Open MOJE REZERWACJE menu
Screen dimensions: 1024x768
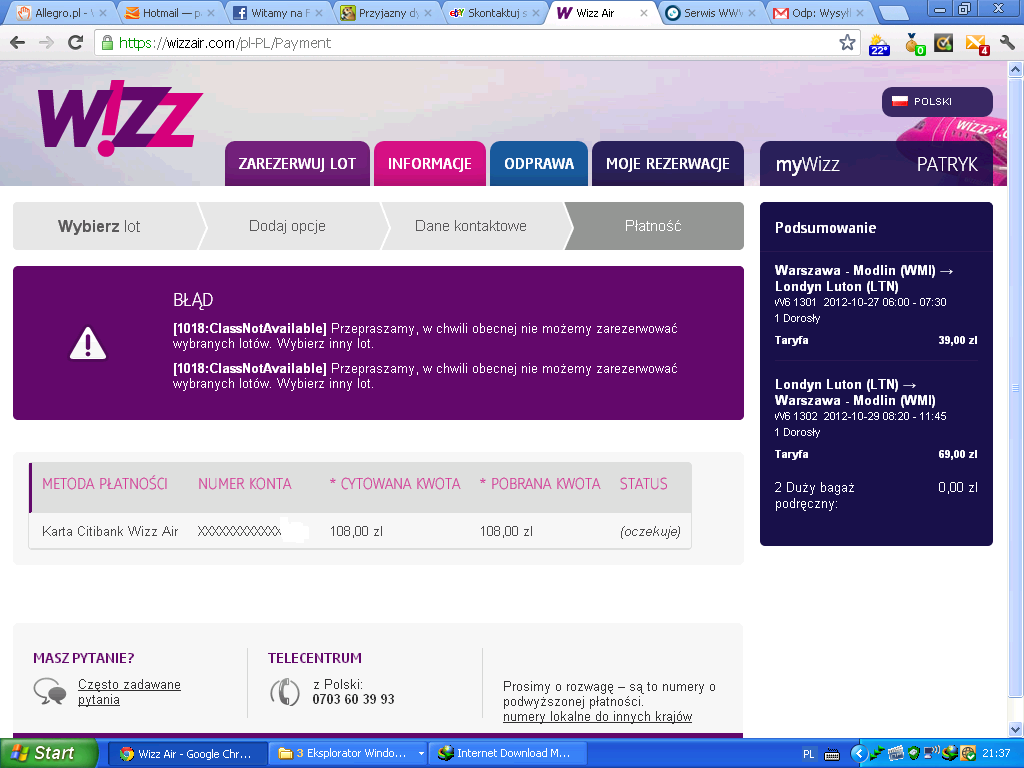[667, 163]
